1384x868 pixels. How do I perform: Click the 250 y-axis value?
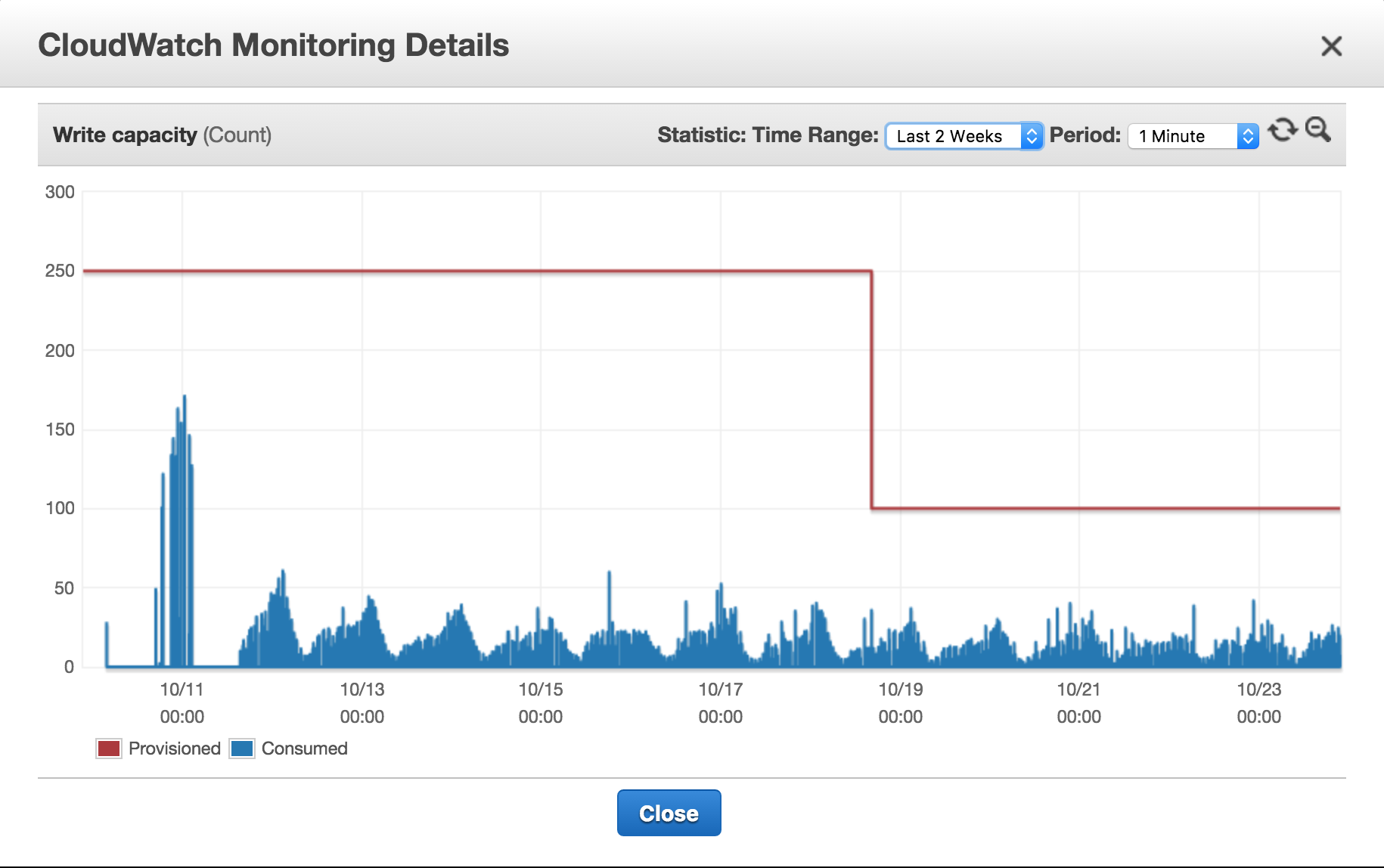(x=60, y=271)
